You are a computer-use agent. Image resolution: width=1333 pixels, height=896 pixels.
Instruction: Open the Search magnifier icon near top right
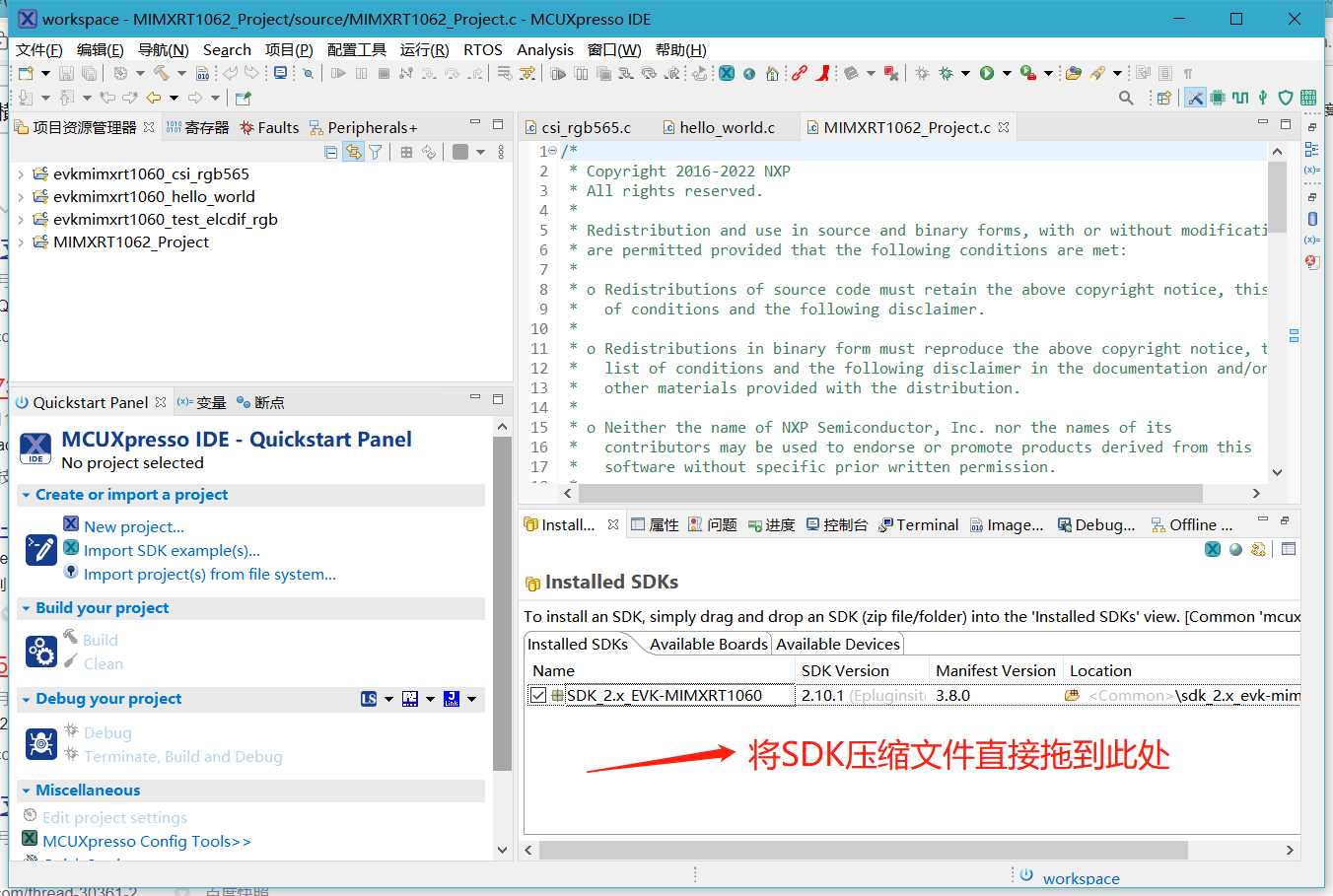[x=1125, y=98]
